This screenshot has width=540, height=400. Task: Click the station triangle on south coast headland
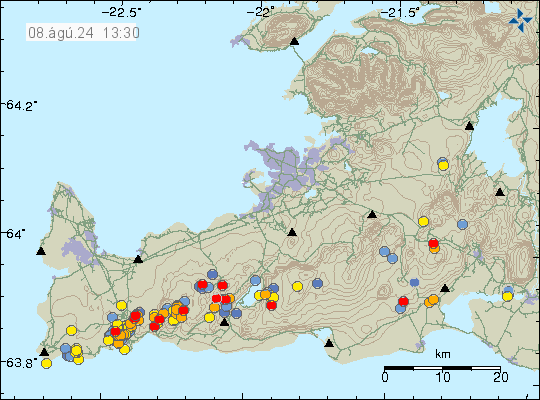tap(329, 343)
